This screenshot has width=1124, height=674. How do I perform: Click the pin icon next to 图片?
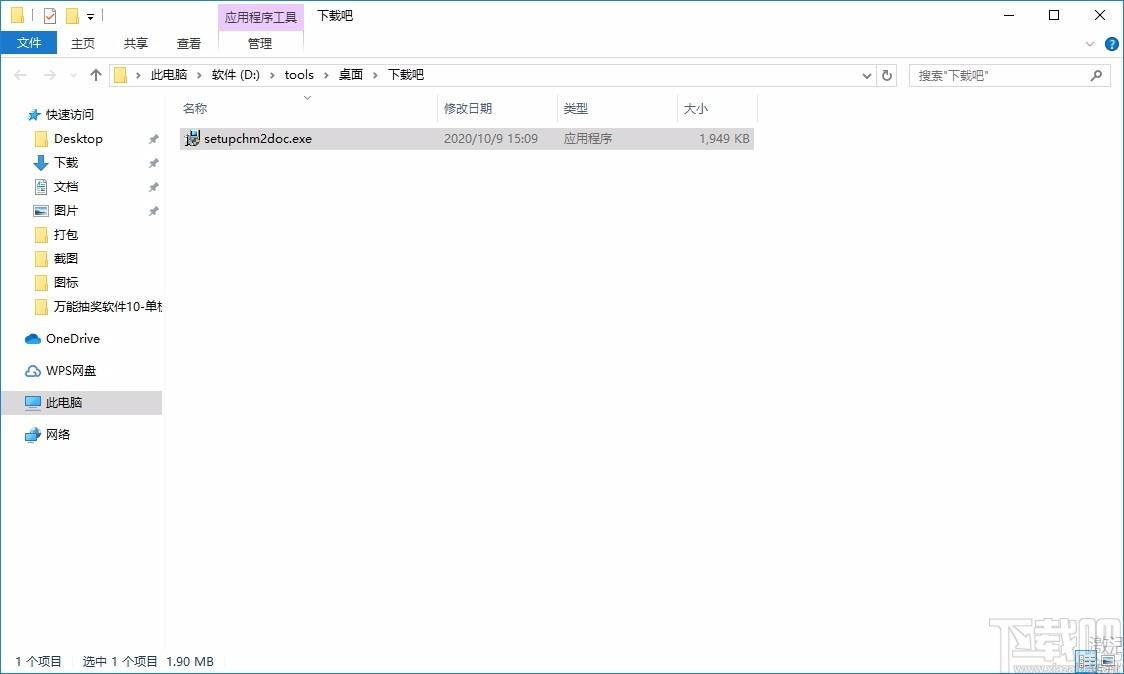[153, 212]
